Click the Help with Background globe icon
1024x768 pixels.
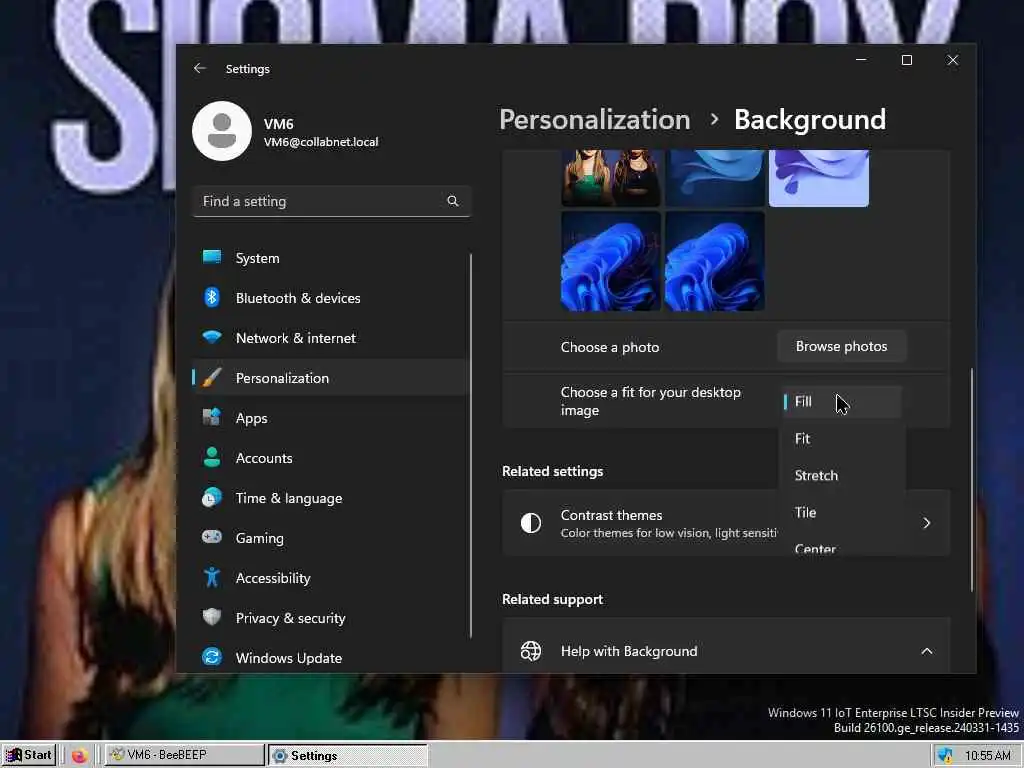pyautogui.click(x=531, y=651)
